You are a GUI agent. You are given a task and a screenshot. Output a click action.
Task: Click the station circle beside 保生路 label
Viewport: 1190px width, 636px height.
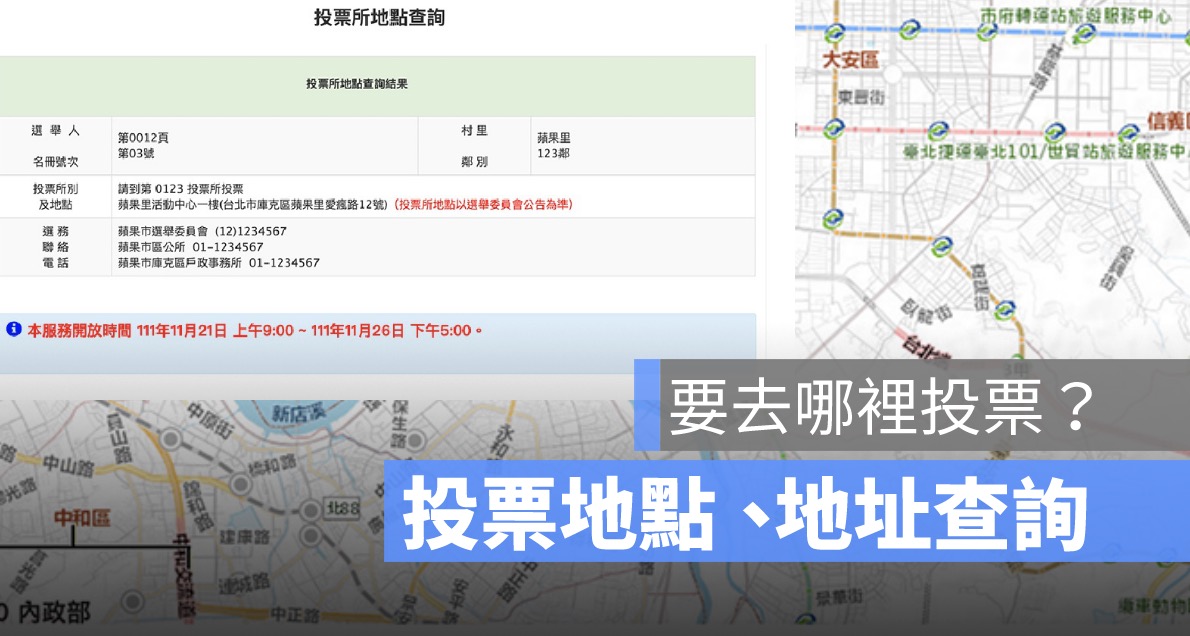[x=416, y=439]
